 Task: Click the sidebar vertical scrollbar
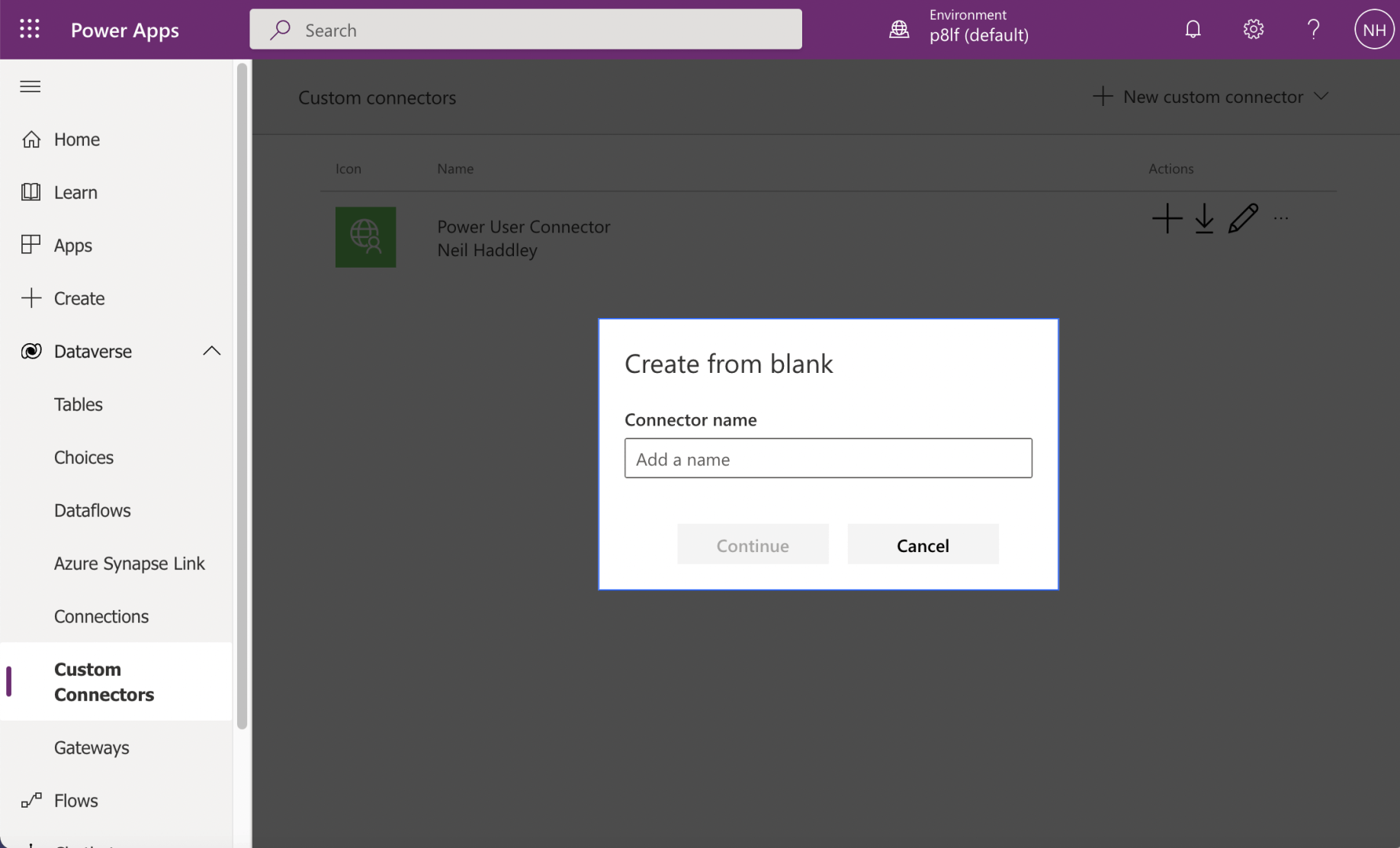coord(242,397)
